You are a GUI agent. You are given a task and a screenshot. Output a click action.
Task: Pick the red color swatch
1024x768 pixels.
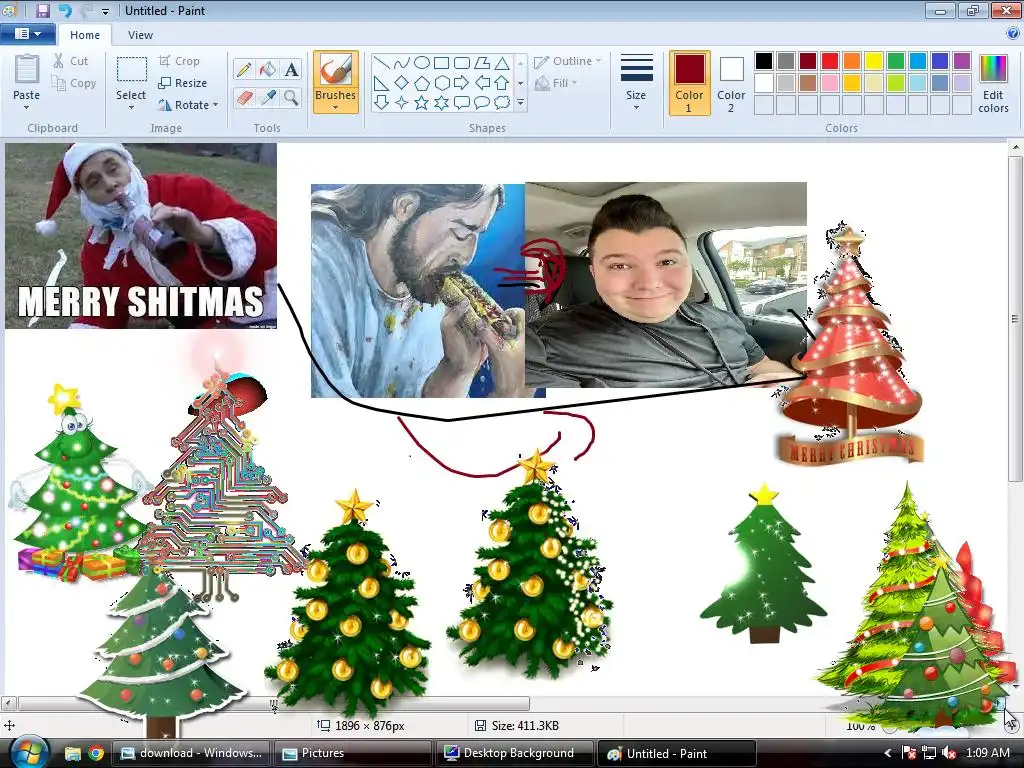pos(829,61)
